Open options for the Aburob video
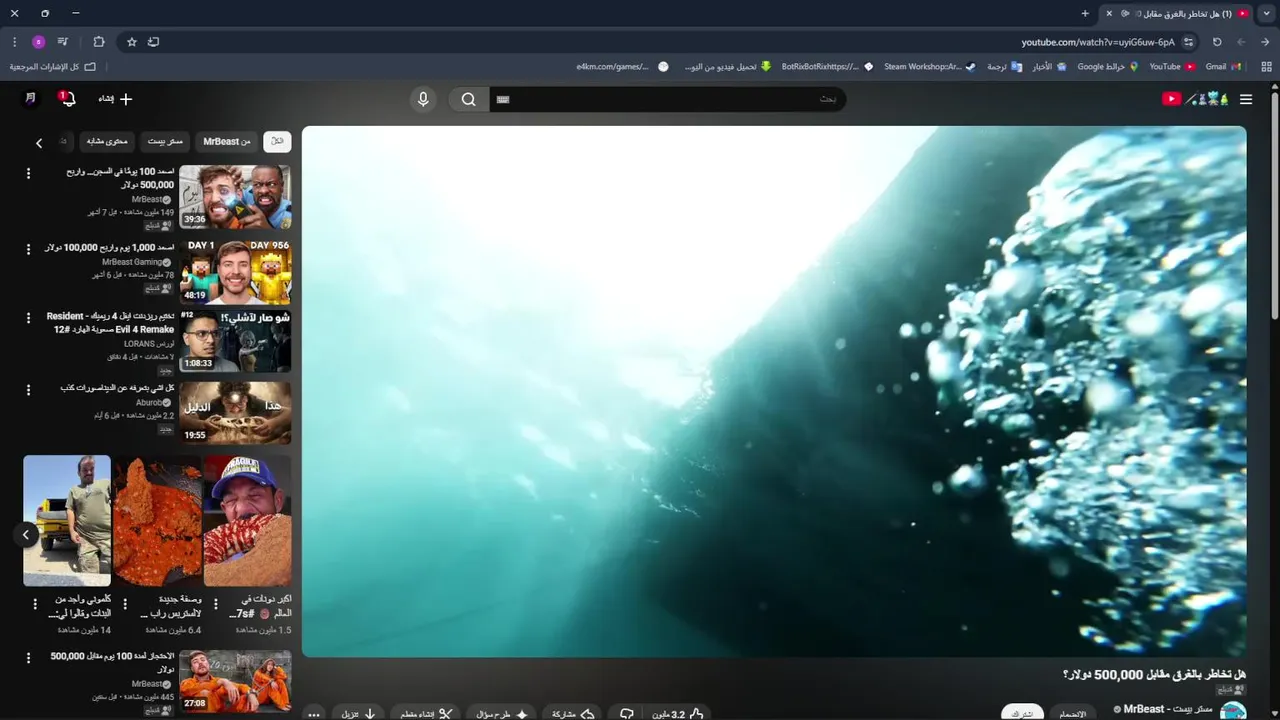The height and width of the screenshot is (720, 1280). 28,389
